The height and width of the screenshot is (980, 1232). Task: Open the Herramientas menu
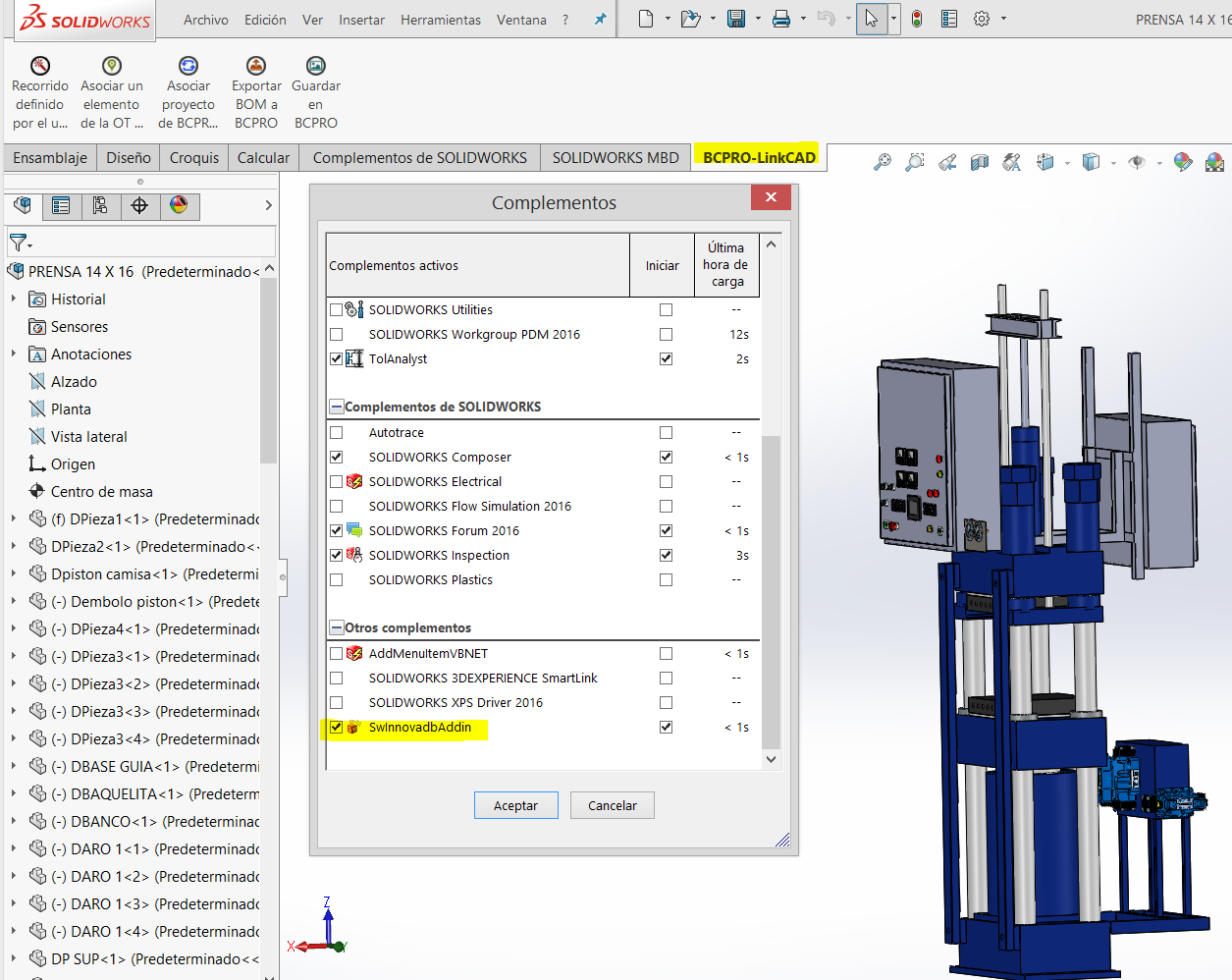tap(441, 20)
